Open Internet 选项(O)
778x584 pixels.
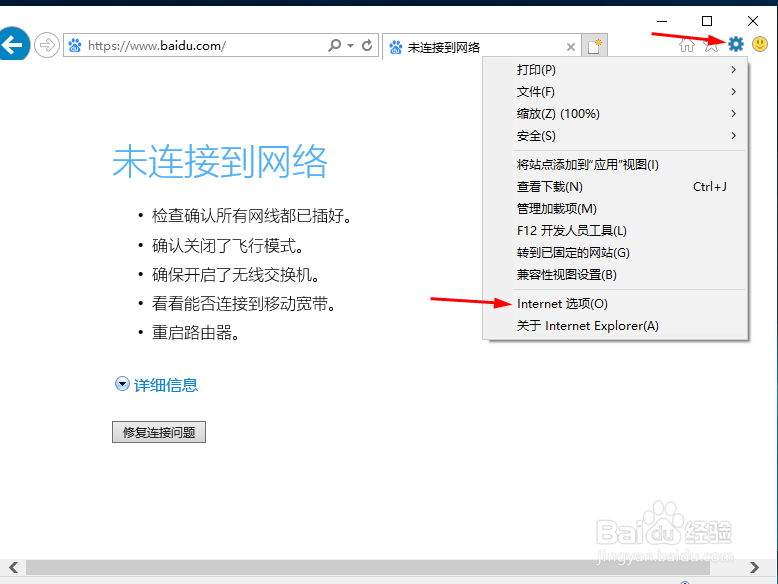pos(615,304)
